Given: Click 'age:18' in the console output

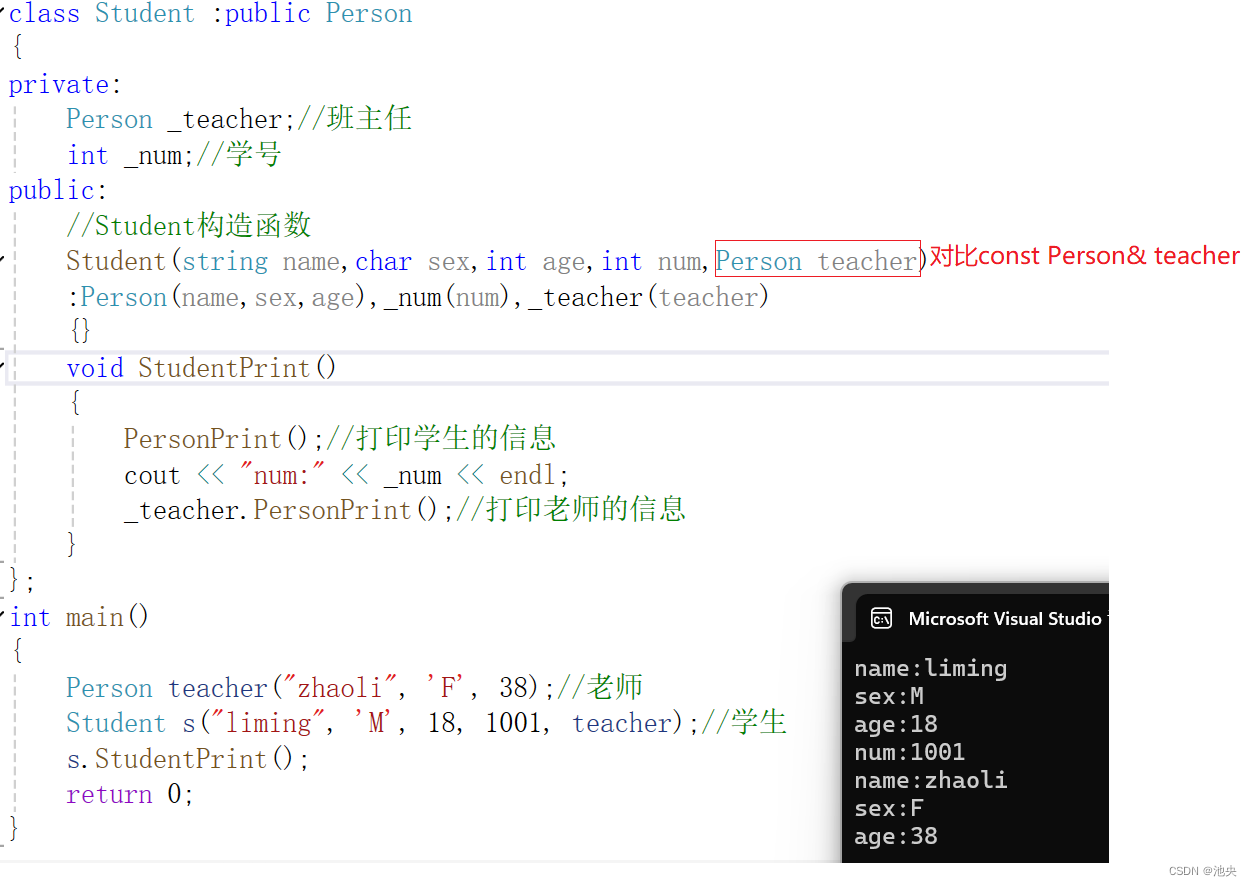Looking at the screenshot, I should pyautogui.click(x=896, y=724).
